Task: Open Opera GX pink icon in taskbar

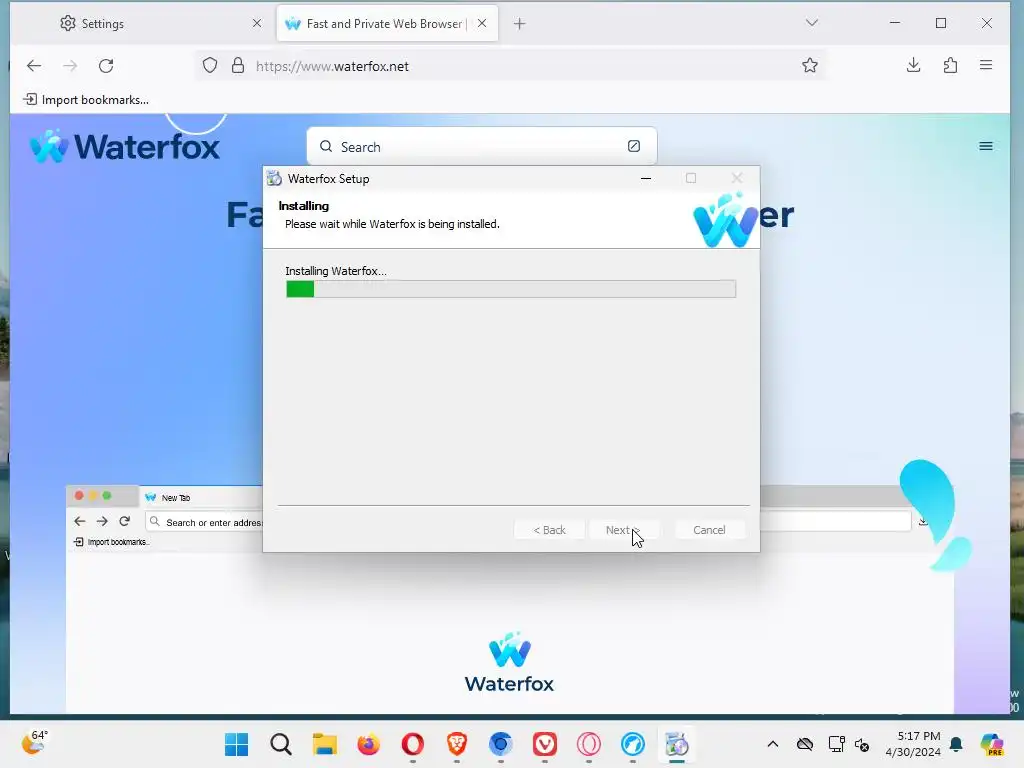Action: (x=588, y=744)
